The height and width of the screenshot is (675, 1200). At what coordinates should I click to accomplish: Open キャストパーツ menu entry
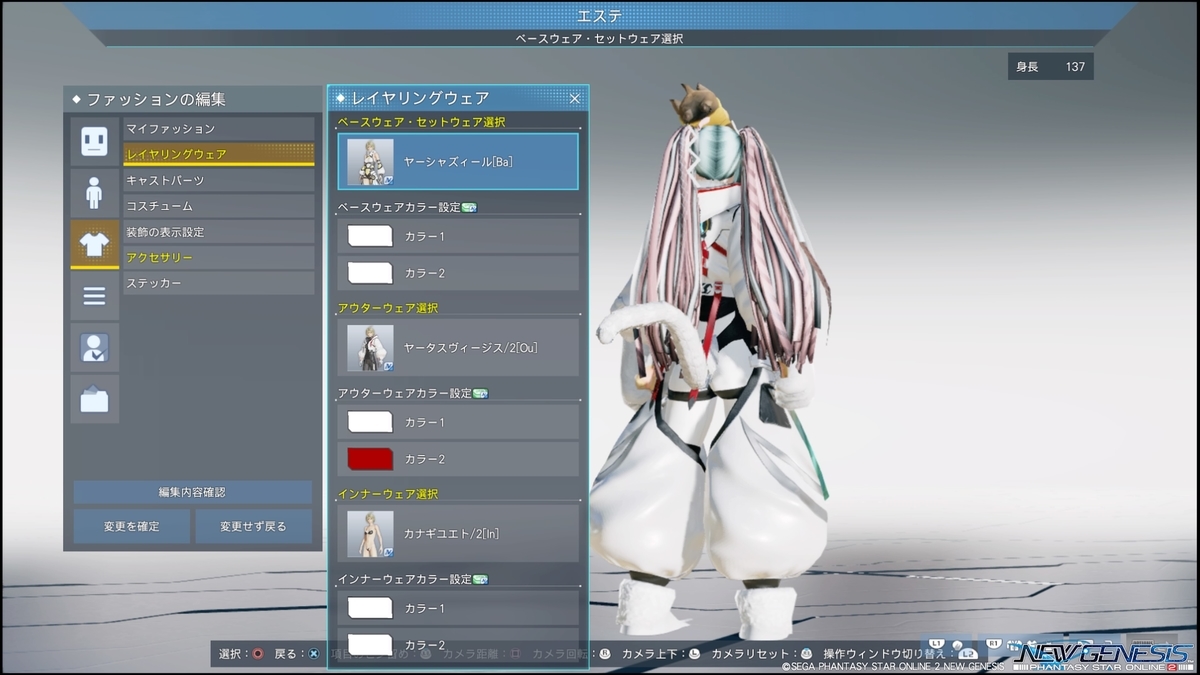tap(218, 180)
